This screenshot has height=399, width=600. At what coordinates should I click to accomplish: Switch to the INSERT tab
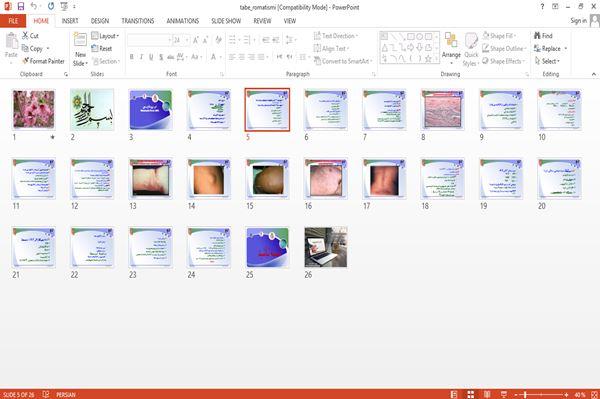coord(70,21)
